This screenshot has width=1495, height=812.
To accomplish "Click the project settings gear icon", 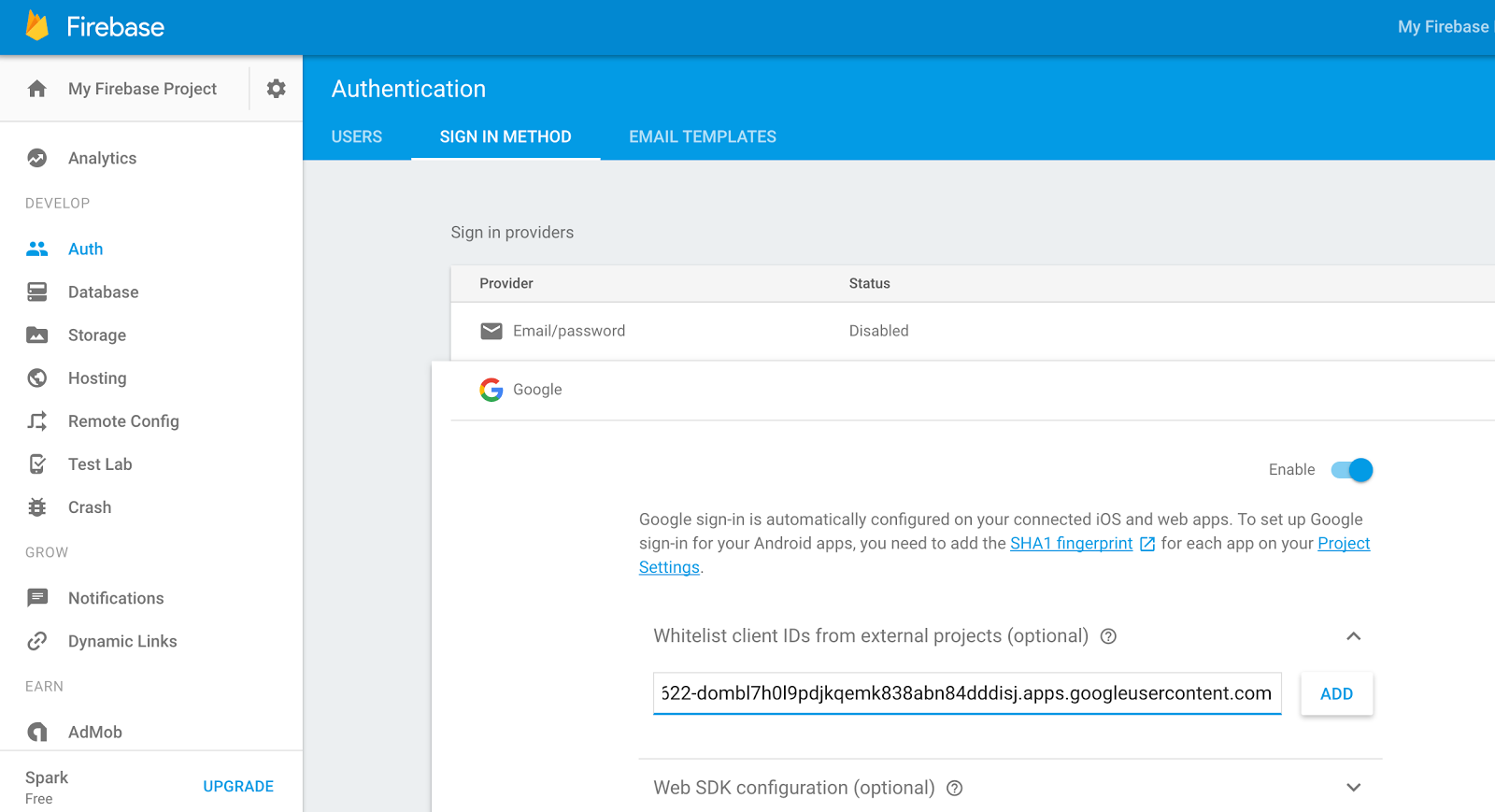I will coord(276,89).
